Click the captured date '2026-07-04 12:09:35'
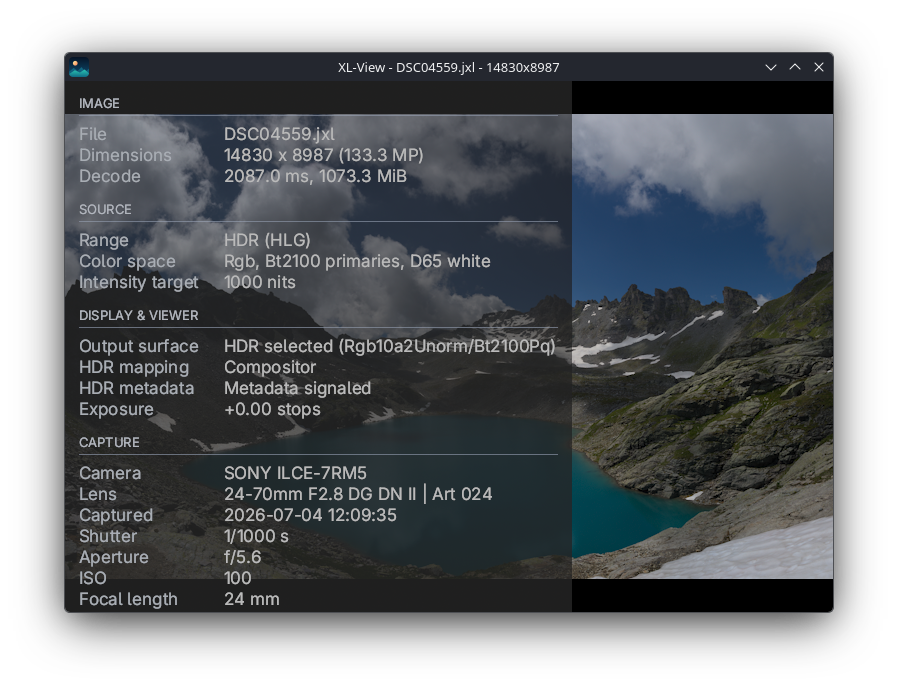Image resolution: width=898 pixels, height=689 pixels. tap(310, 515)
